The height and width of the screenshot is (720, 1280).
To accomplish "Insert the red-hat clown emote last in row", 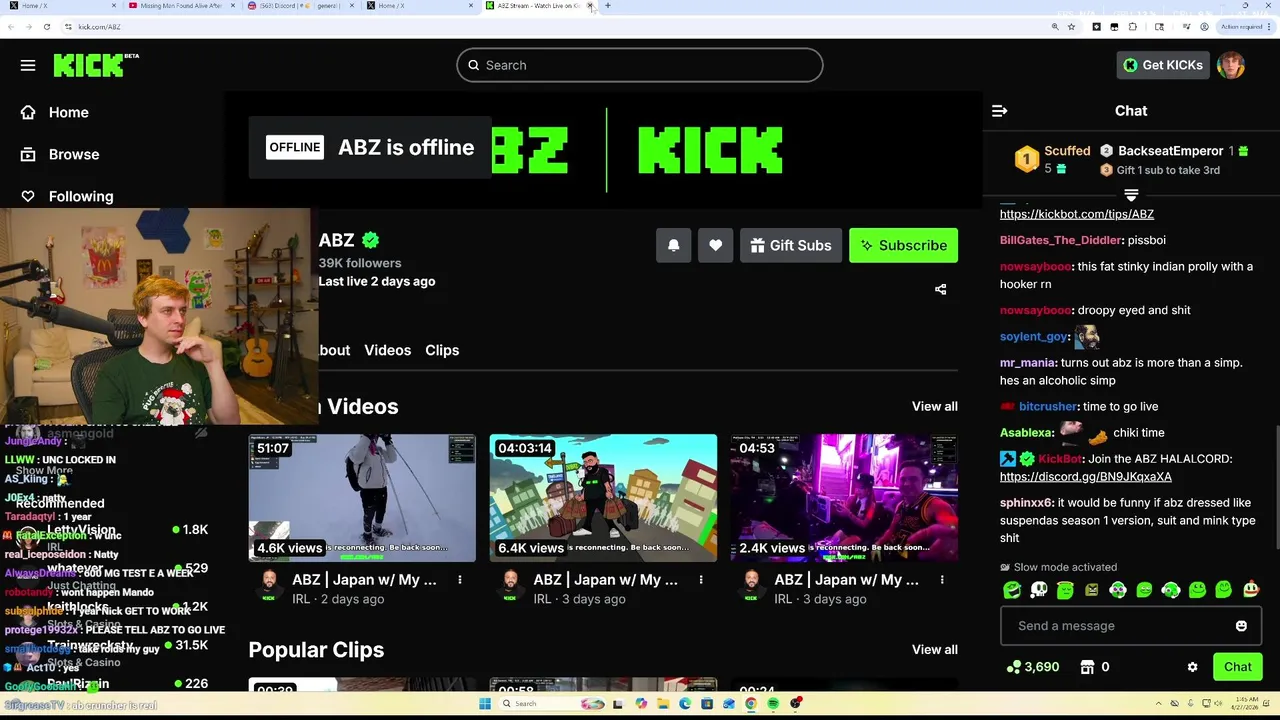I will click(x=1251, y=590).
